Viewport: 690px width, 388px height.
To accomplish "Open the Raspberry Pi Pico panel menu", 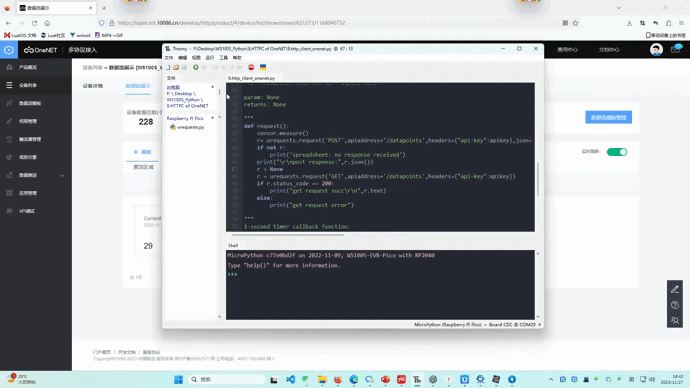I will (213, 118).
